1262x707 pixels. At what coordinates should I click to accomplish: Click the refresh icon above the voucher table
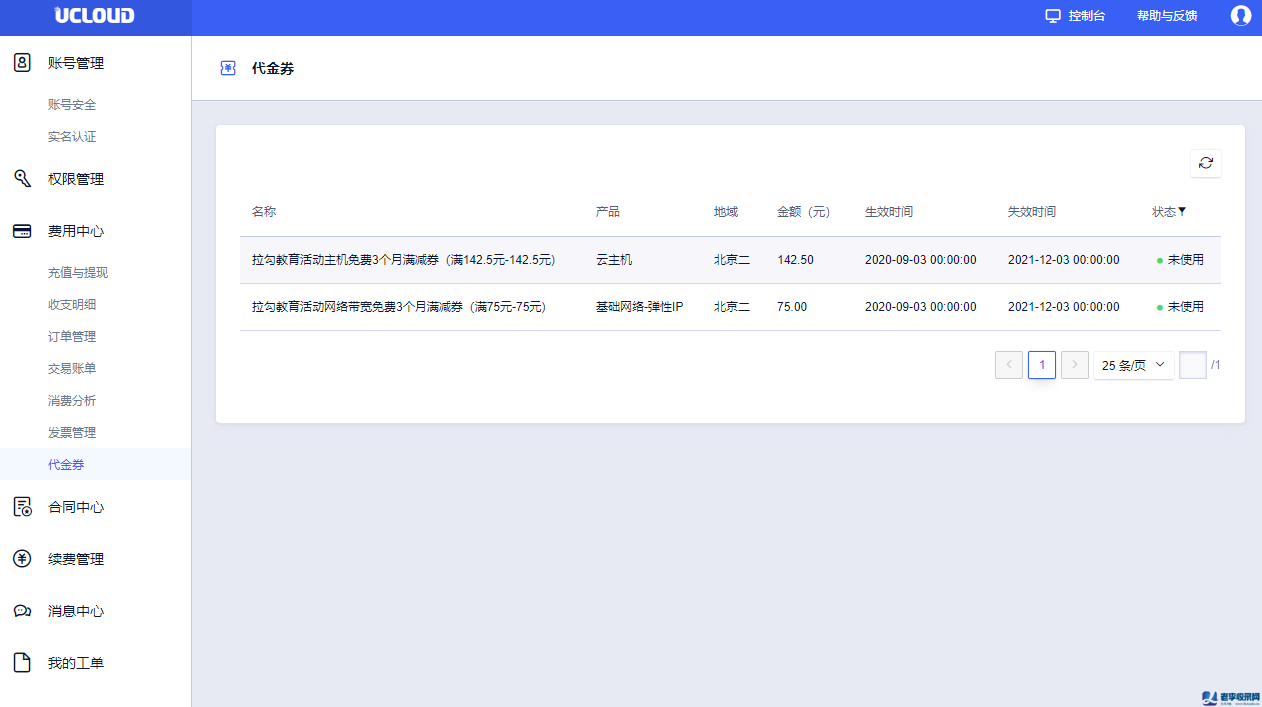point(1205,163)
